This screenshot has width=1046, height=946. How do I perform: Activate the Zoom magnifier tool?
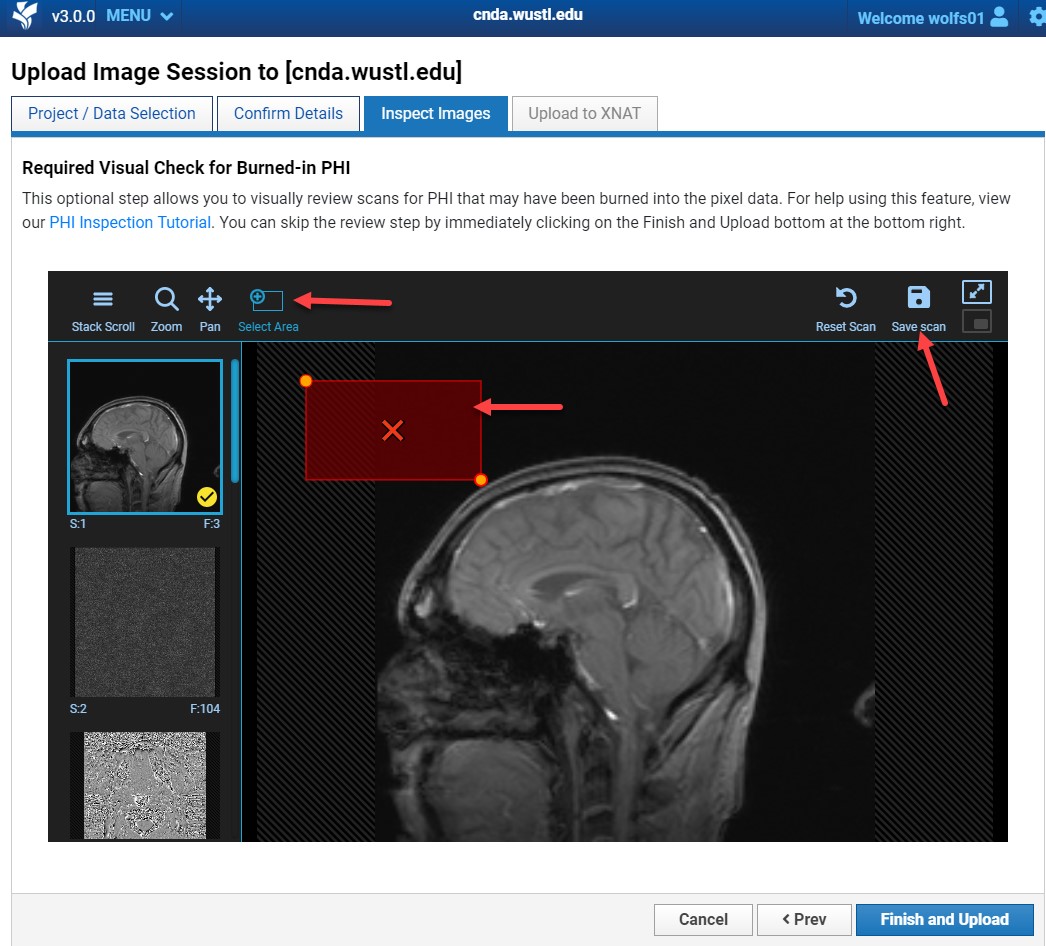(x=166, y=309)
